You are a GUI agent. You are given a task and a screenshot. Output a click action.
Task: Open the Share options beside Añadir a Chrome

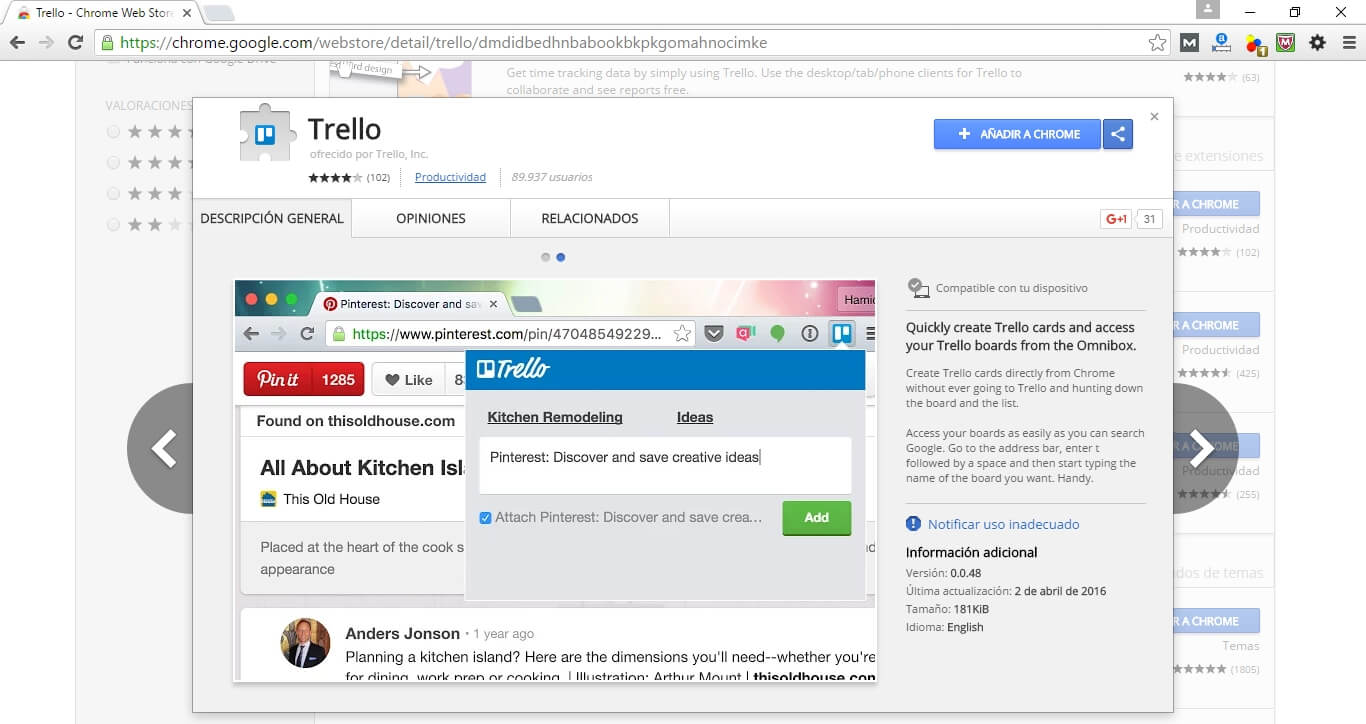tap(1117, 133)
